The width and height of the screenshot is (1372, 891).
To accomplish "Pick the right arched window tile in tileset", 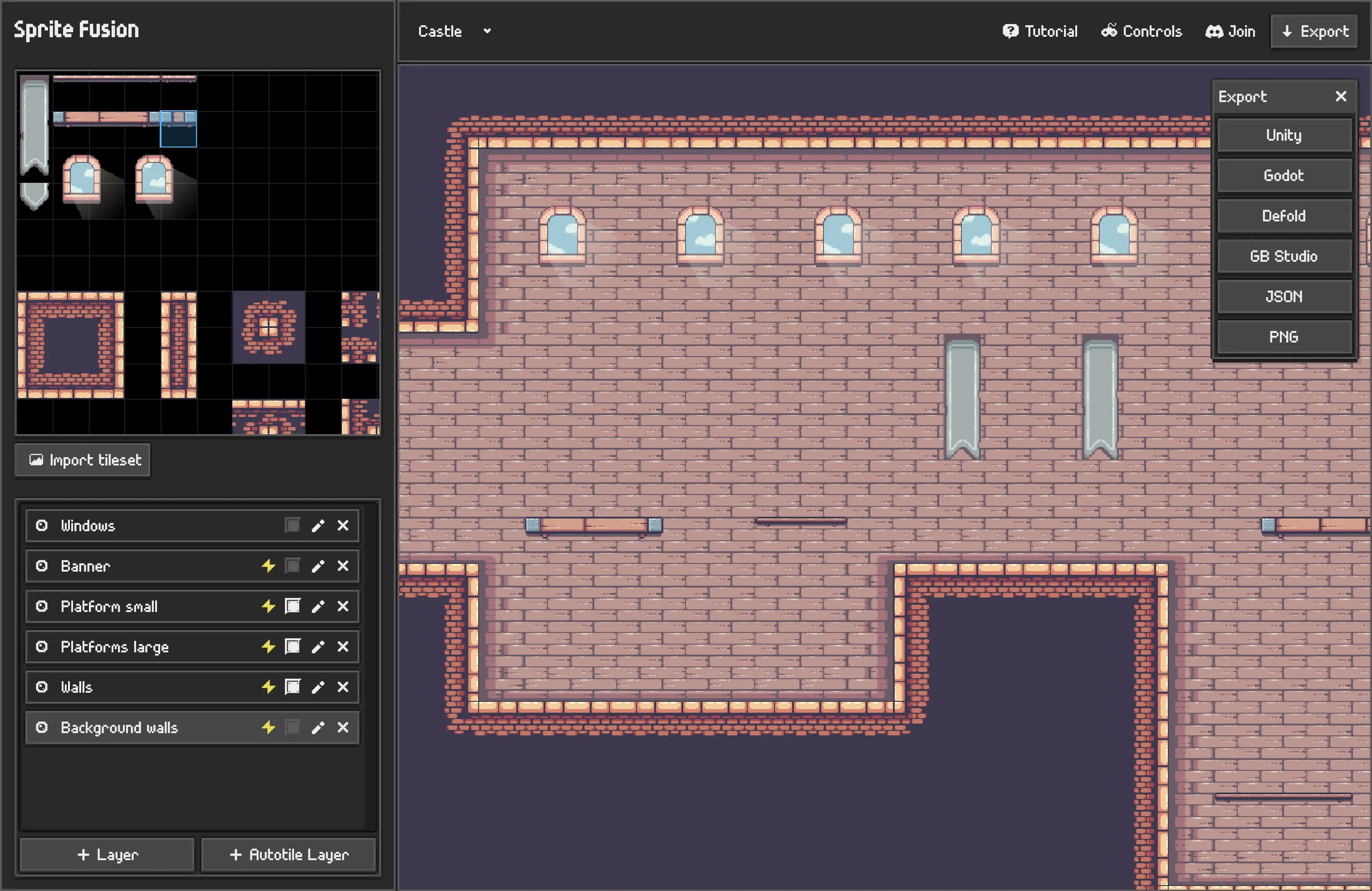I will (154, 179).
